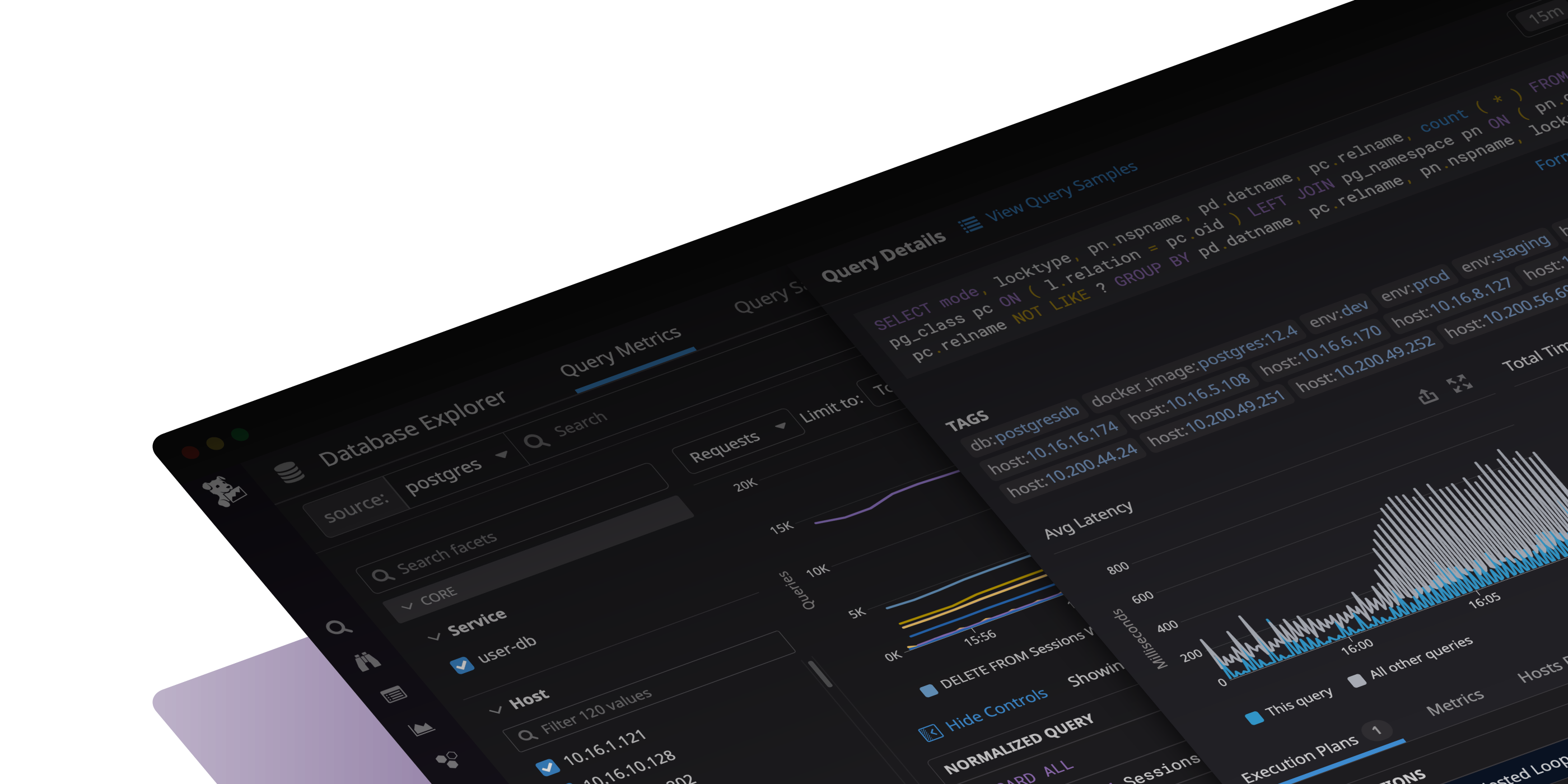Viewport: 1568px width, 784px height.
Task: Click the fullscreen expand icon above latency chart
Action: (x=1460, y=384)
